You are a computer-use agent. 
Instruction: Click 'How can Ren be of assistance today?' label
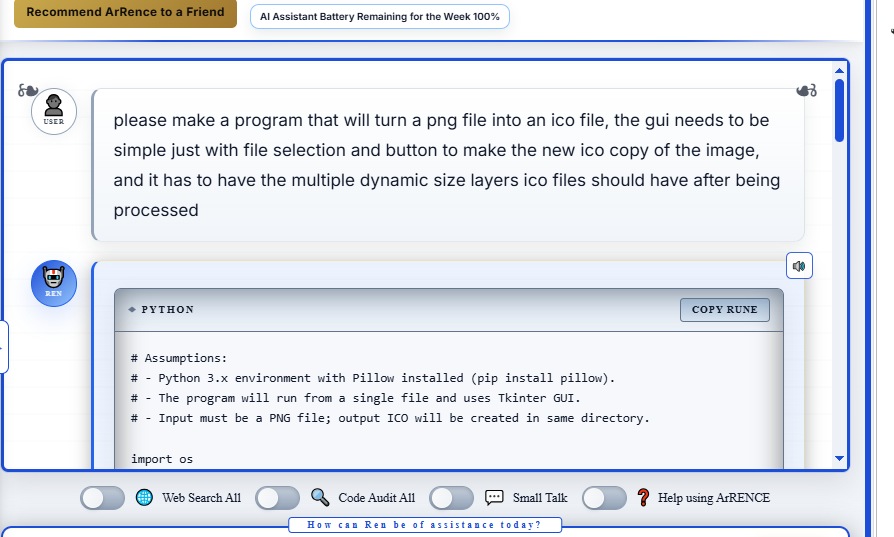425,524
